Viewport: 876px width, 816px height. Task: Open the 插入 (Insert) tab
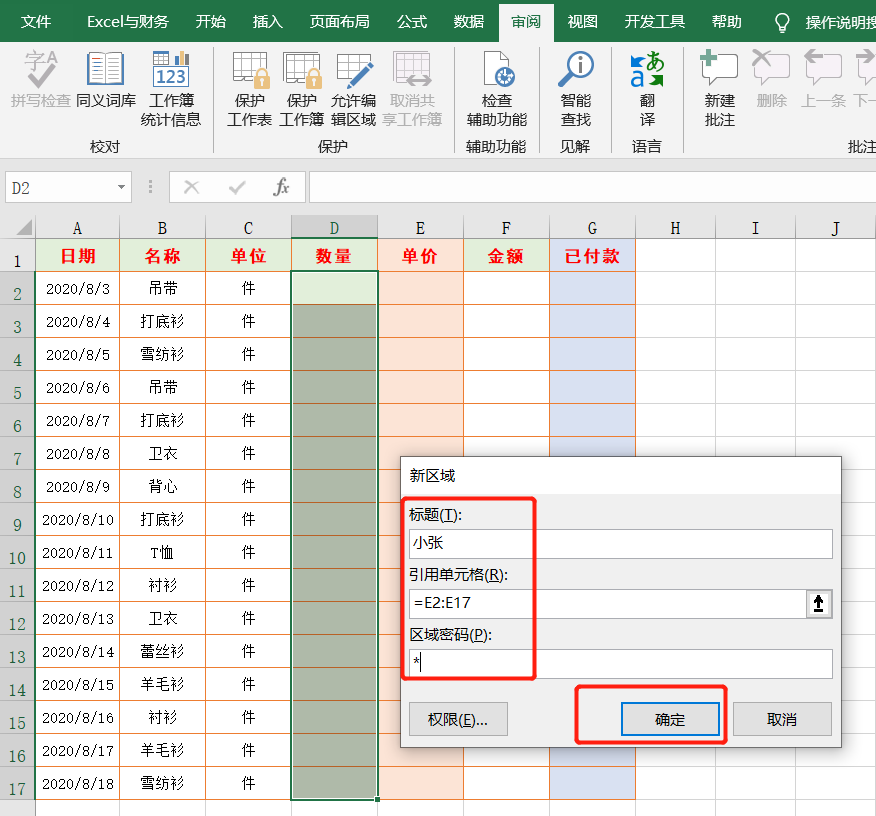[268, 22]
